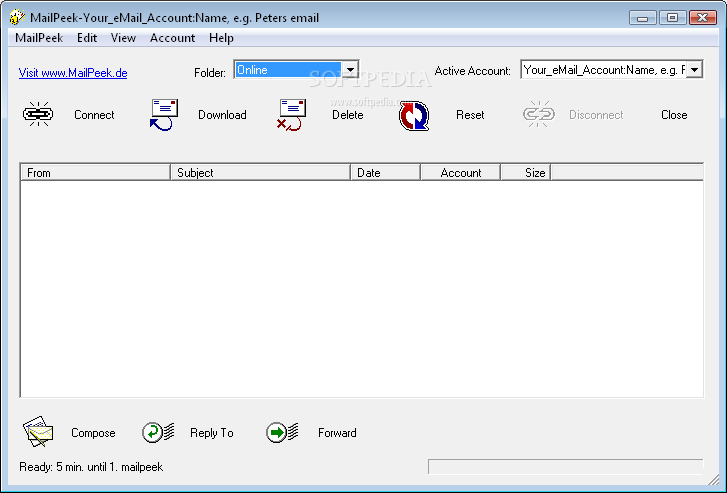Click the Close text button
This screenshot has width=727, height=493.
[x=674, y=115]
